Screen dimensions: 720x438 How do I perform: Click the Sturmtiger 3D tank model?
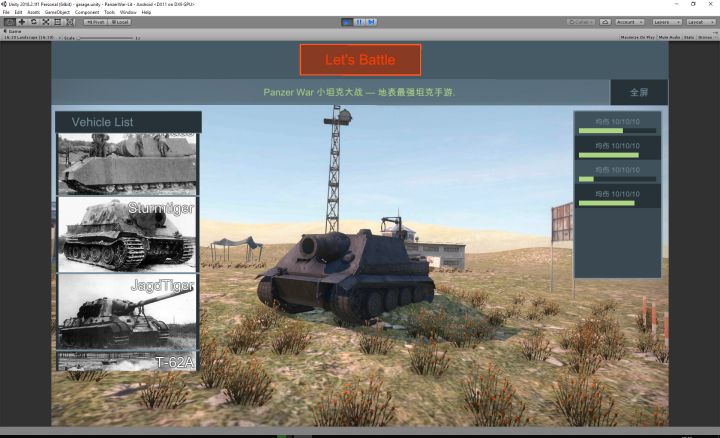coord(346,273)
